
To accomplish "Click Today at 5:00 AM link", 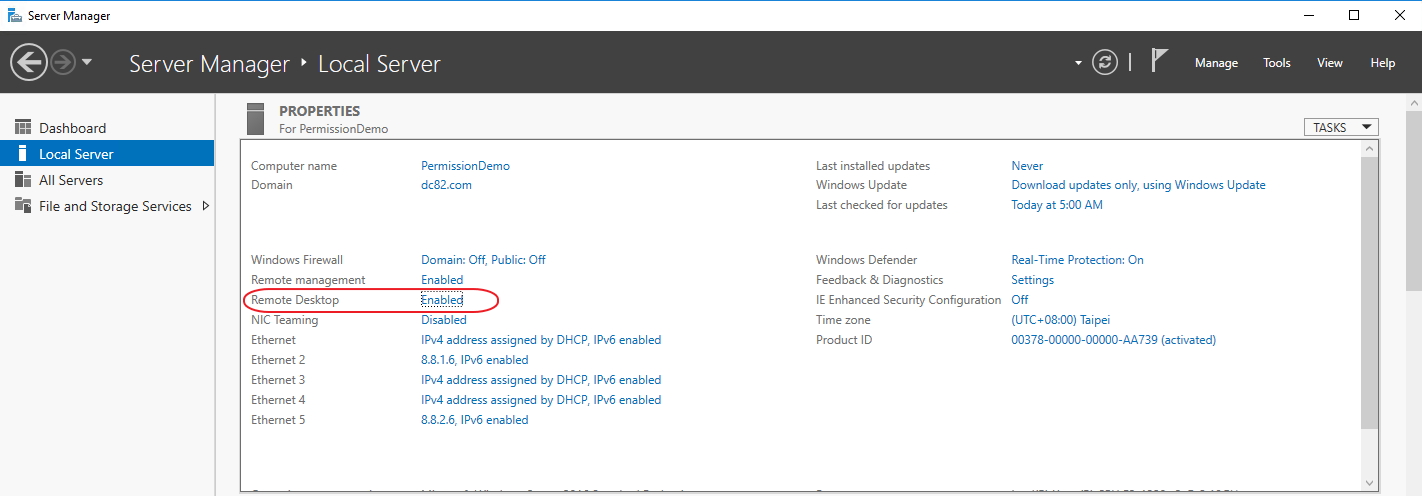I will (x=1057, y=205).
